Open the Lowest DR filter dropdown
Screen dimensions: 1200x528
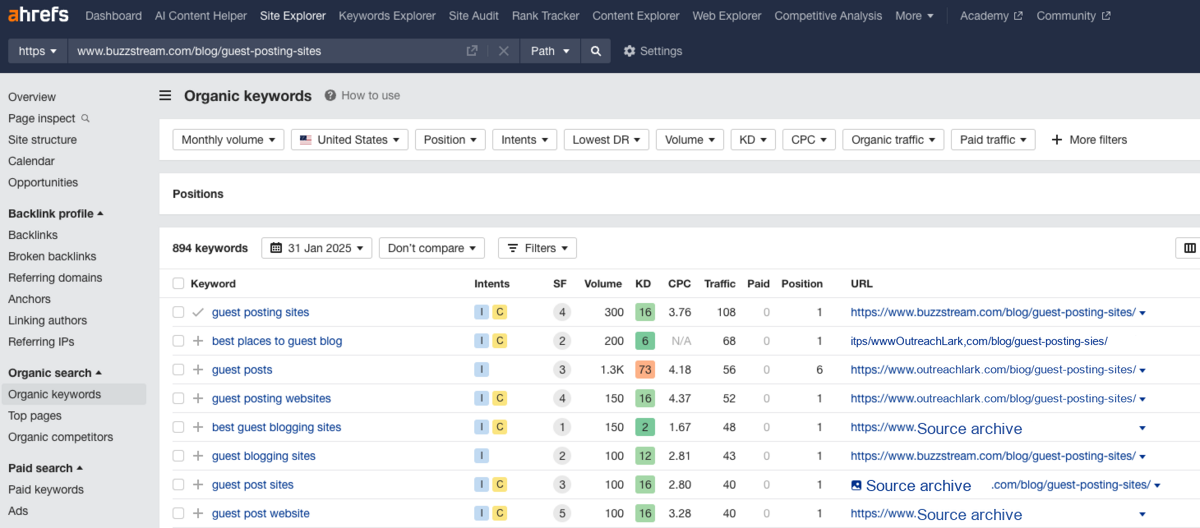click(x=606, y=140)
